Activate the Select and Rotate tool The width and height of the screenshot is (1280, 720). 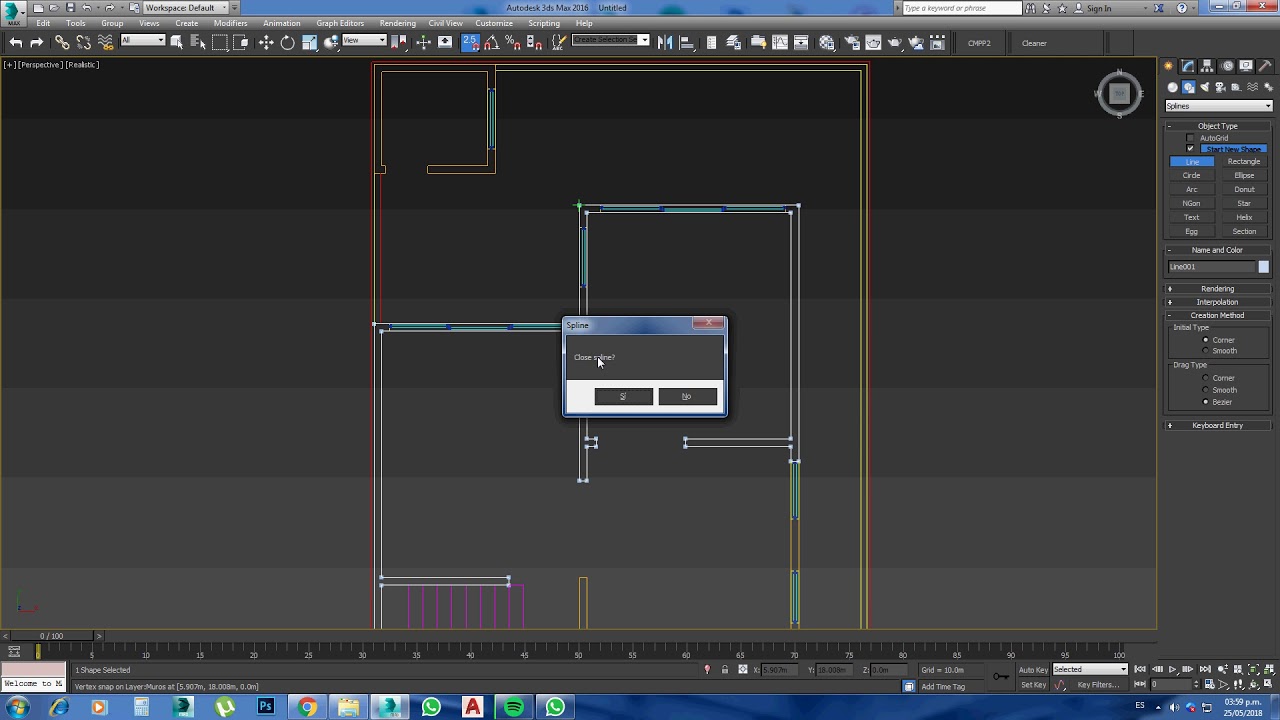pyautogui.click(x=288, y=42)
